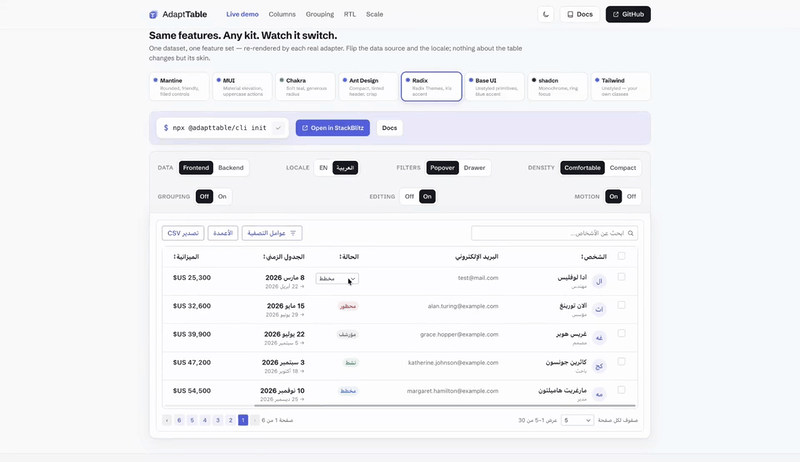
Task: Turn grouping Off
Action: click(205, 196)
